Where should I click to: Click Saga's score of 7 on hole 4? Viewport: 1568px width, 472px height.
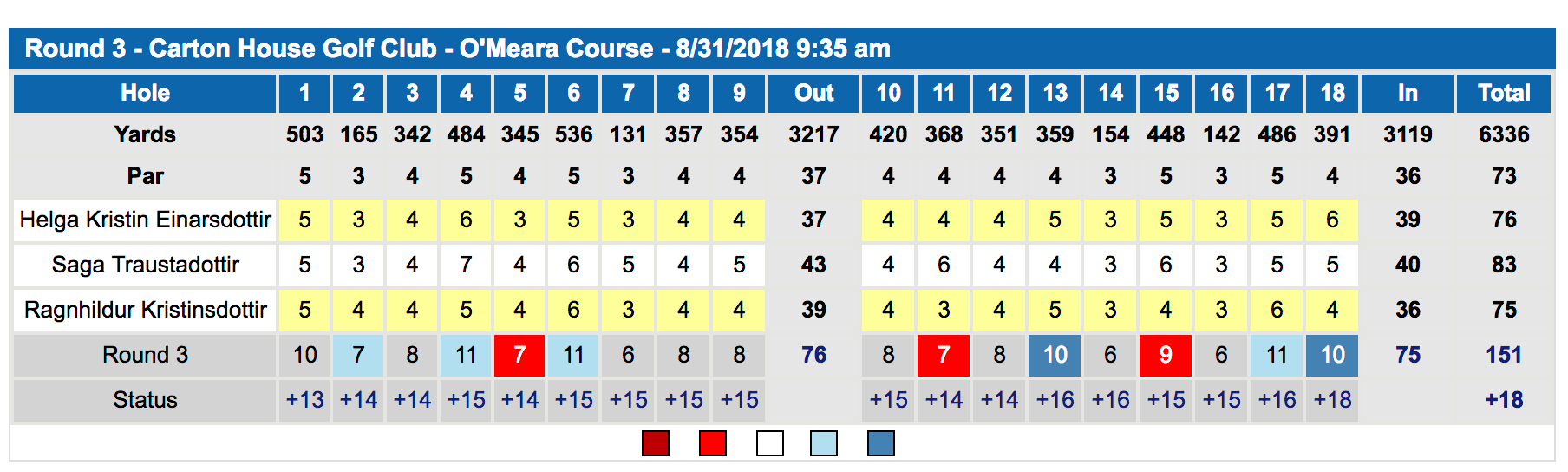[x=466, y=265]
